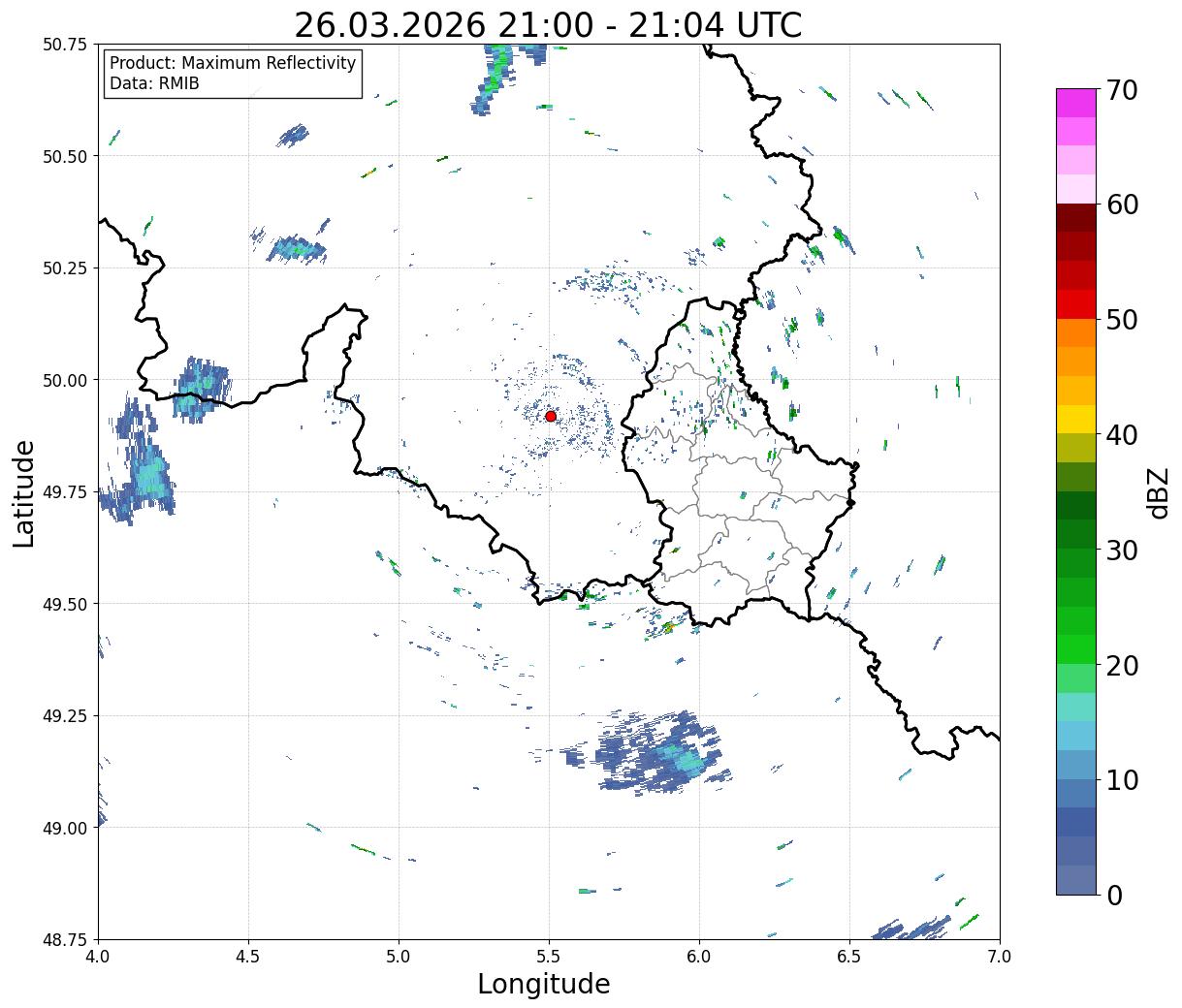Screen dimensions: 1182x1008
Task: Click the magenta swatch at top of colorbar
Action: click(x=1076, y=103)
